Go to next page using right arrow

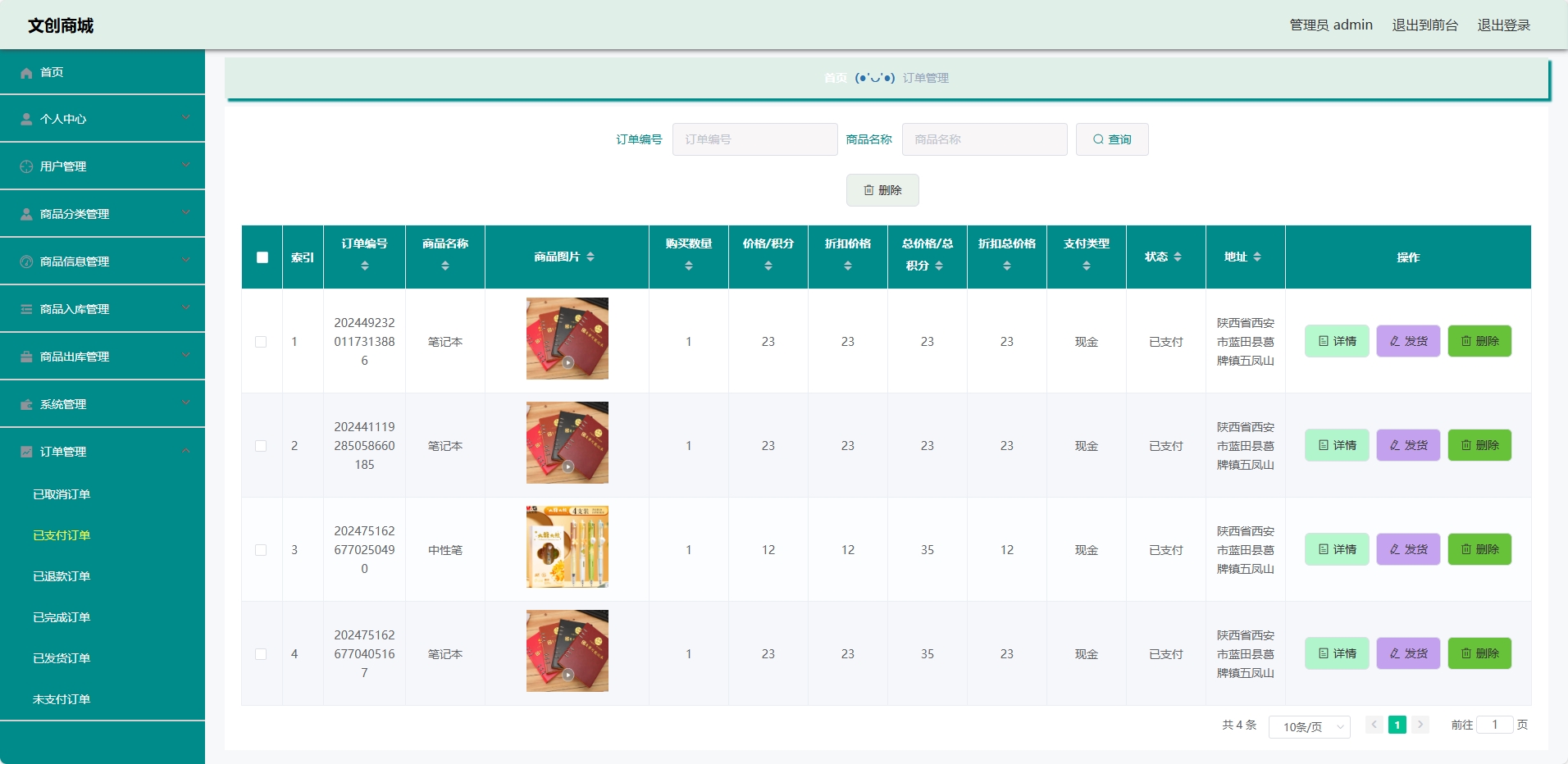point(1420,725)
